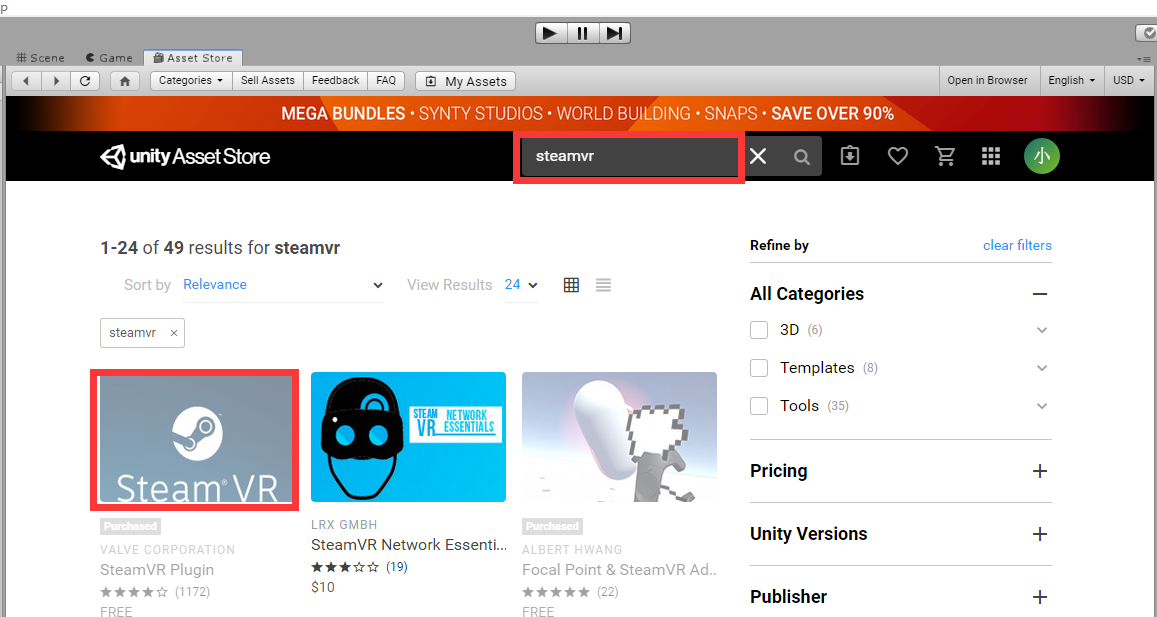Image resolution: width=1157 pixels, height=617 pixels.
Task: Open the Focal Point thumbnail
Action: coord(619,437)
